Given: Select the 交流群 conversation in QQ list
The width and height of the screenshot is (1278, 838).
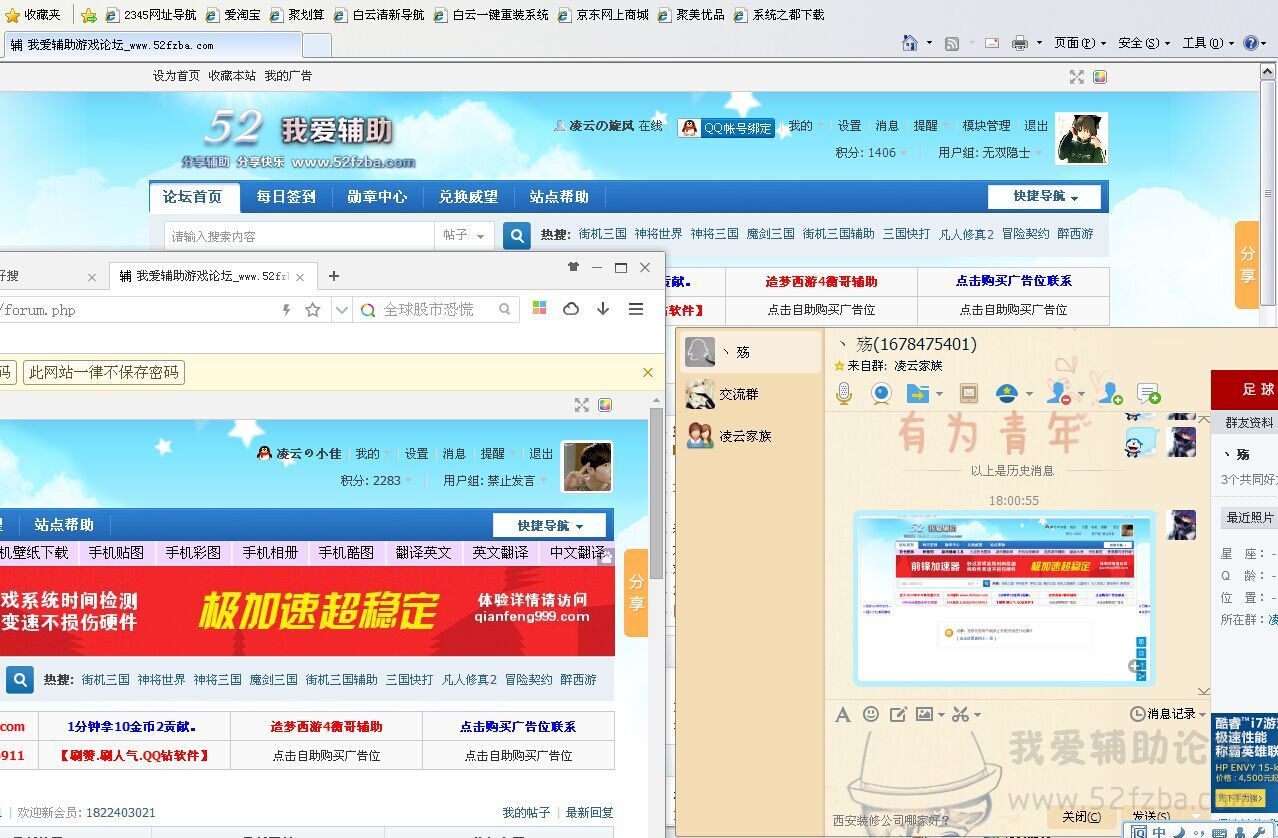Looking at the screenshot, I should click(x=749, y=394).
